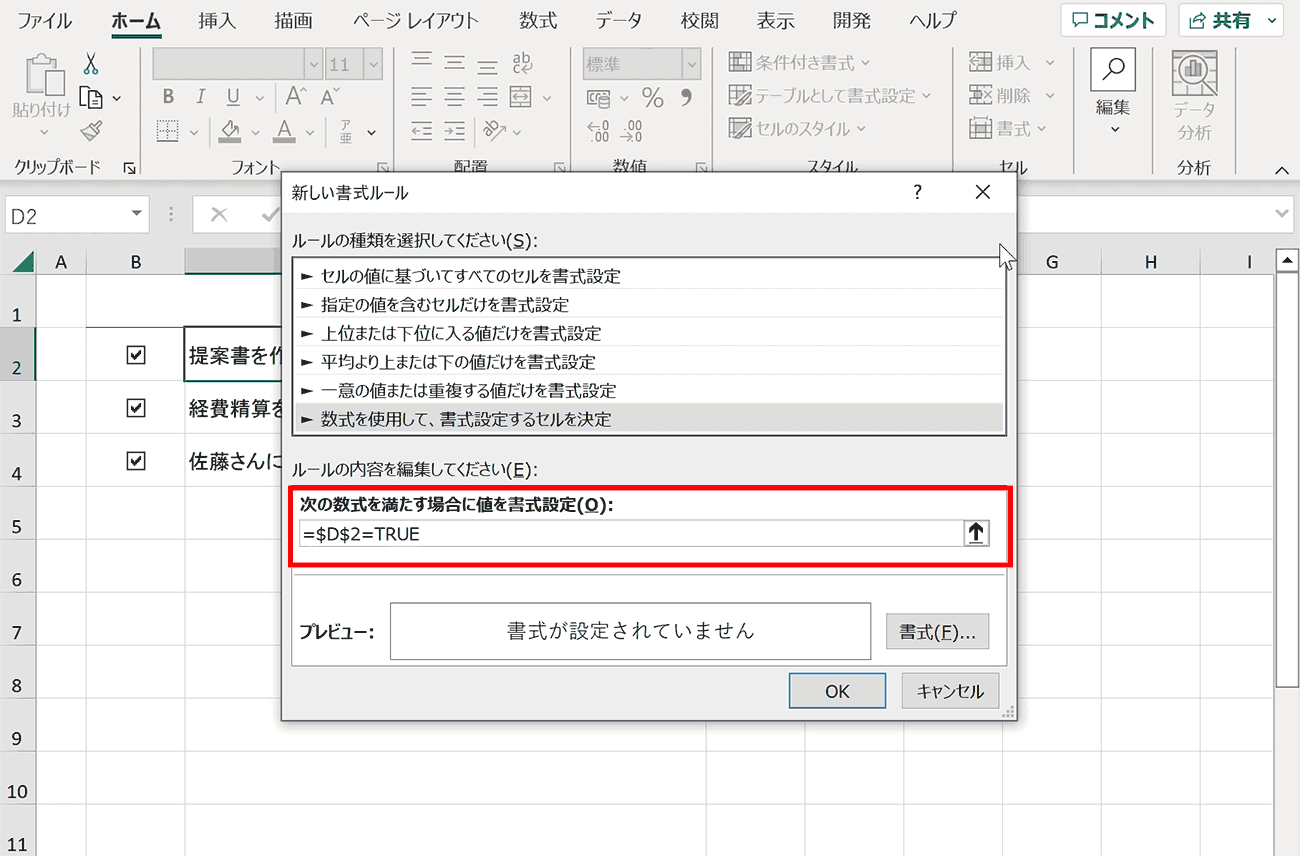This screenshot has height=856, width=1300.
Task: Open the 条件付き書式 dropdown
Action: [799, 63]
